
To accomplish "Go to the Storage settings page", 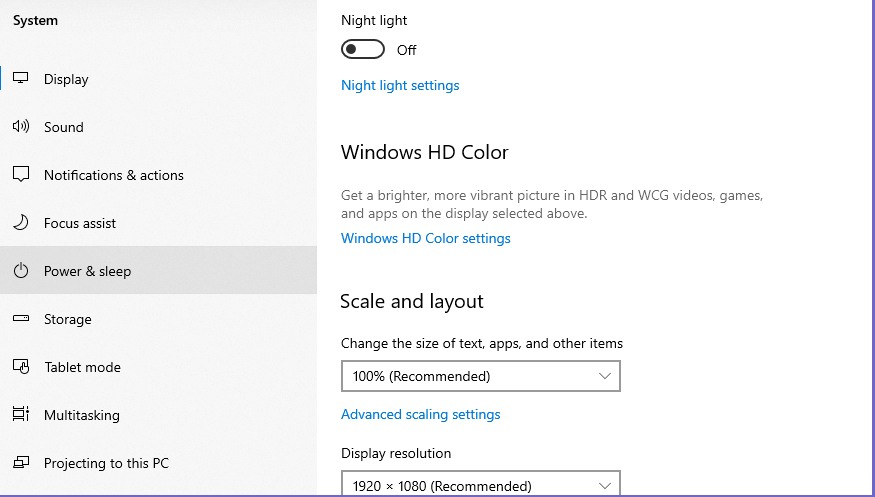I will pyautogui.click(x=158, y=319).
